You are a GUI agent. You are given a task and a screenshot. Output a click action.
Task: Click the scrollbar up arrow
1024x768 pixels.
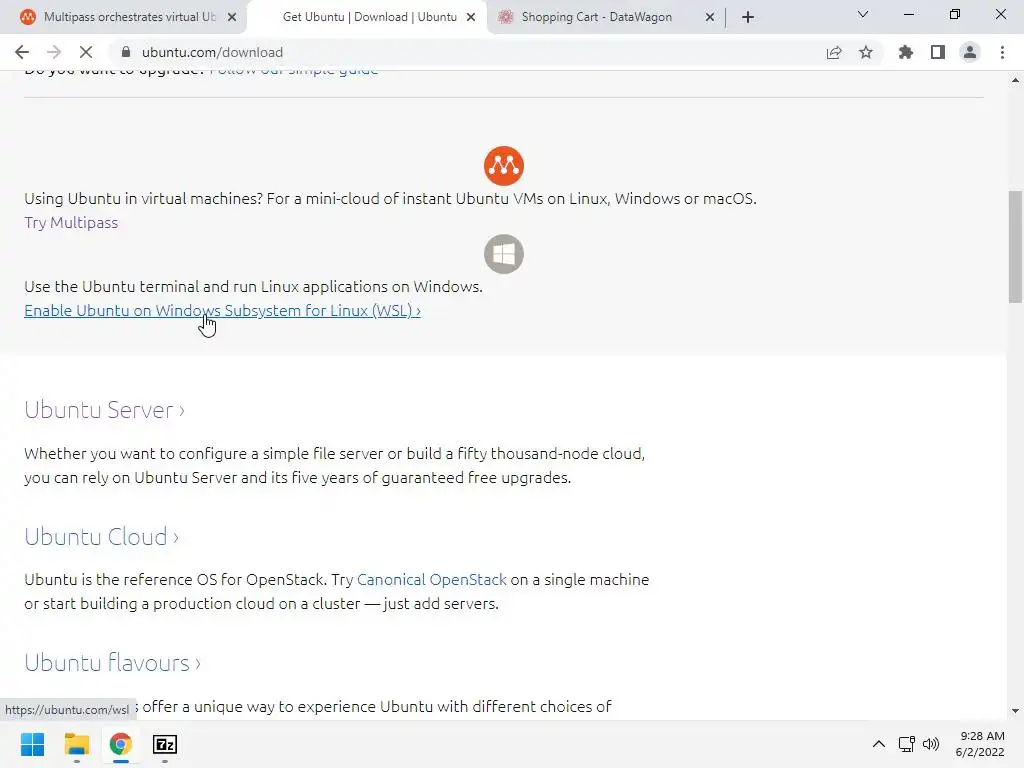click(x=1015, y=80)
